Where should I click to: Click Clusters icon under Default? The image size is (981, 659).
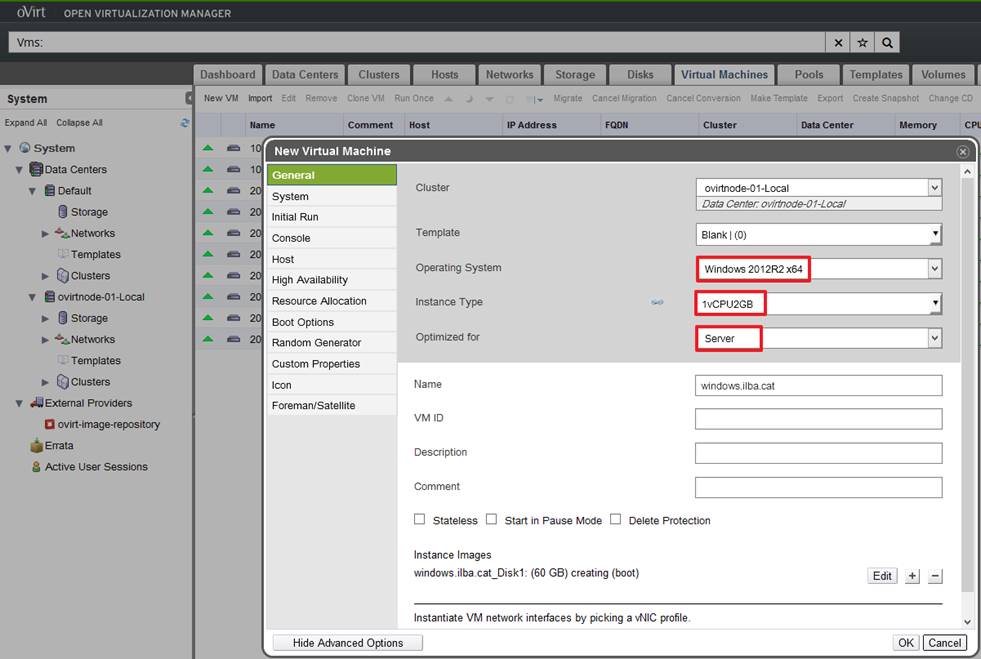63,275
